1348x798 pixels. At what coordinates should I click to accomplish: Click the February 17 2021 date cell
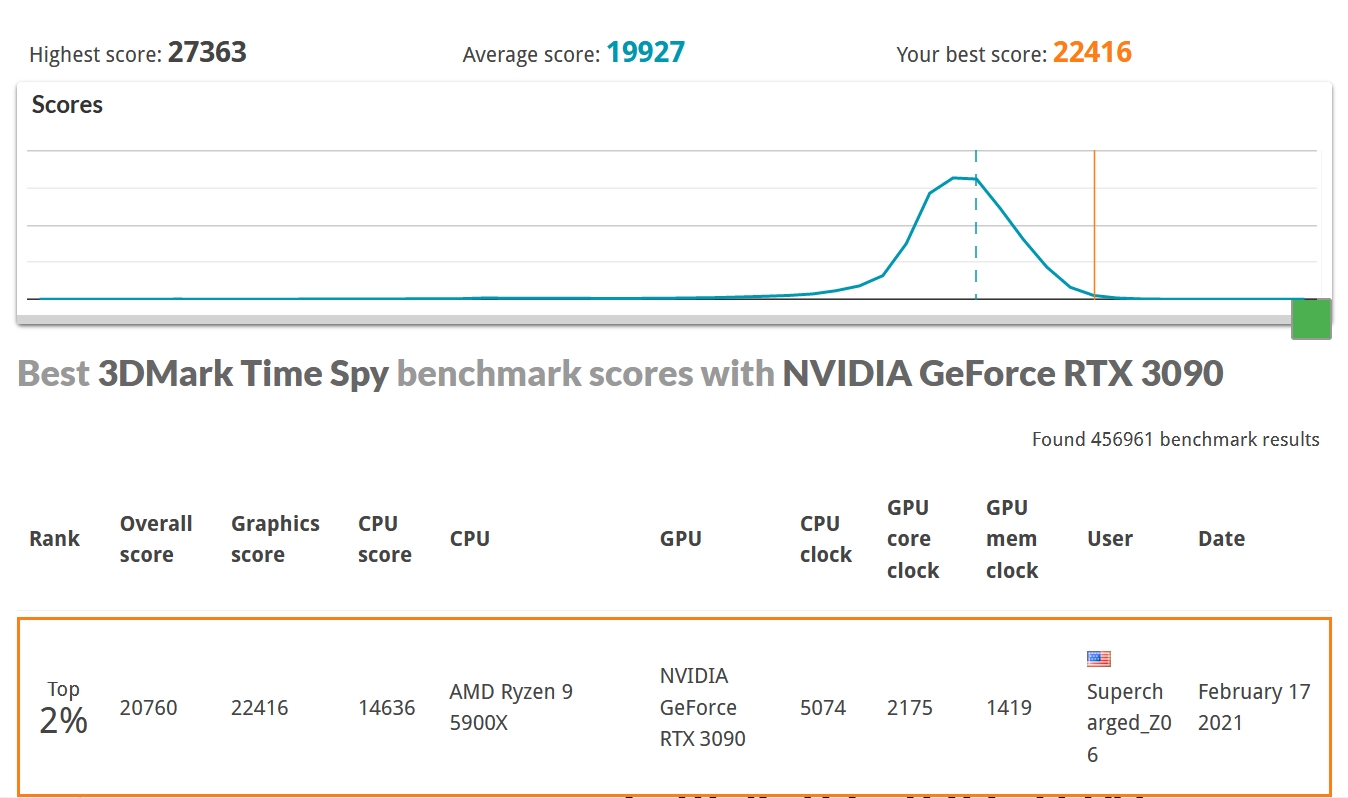click(x=1253, y=707)
